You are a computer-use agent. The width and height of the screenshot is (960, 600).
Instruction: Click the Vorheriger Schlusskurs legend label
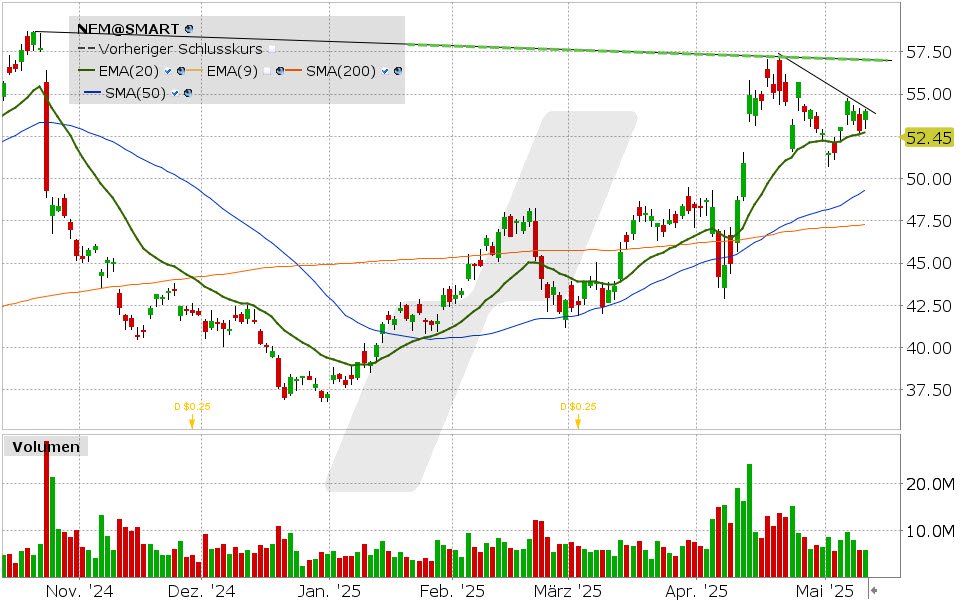181,49
